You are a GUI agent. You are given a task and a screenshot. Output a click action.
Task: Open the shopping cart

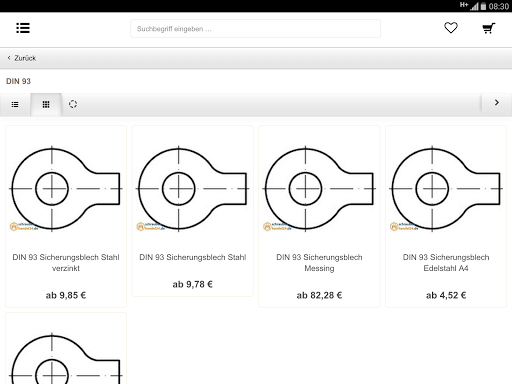point(489,28)
